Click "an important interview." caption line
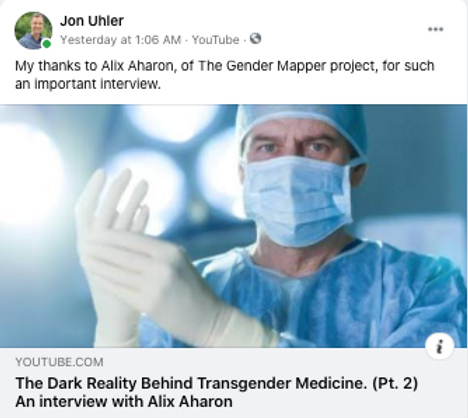 click(x=88, y=84)
